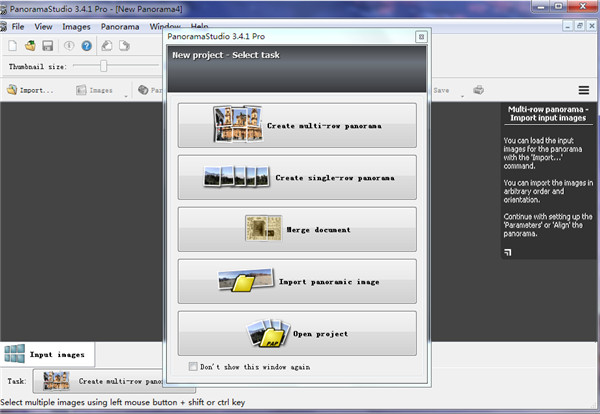The height and width of the screenshot is (414, 600).
Task: Click the Parameters step in workflow bar
Action: pos(150,90)
